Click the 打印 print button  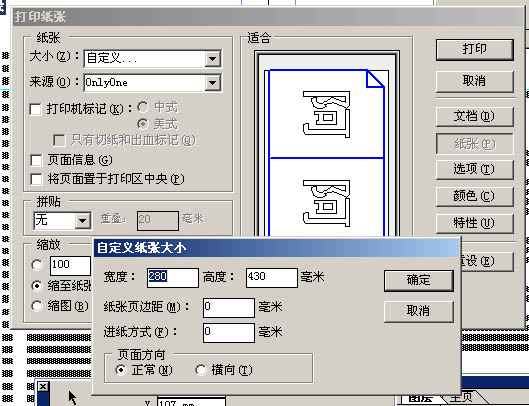[475, 50]
